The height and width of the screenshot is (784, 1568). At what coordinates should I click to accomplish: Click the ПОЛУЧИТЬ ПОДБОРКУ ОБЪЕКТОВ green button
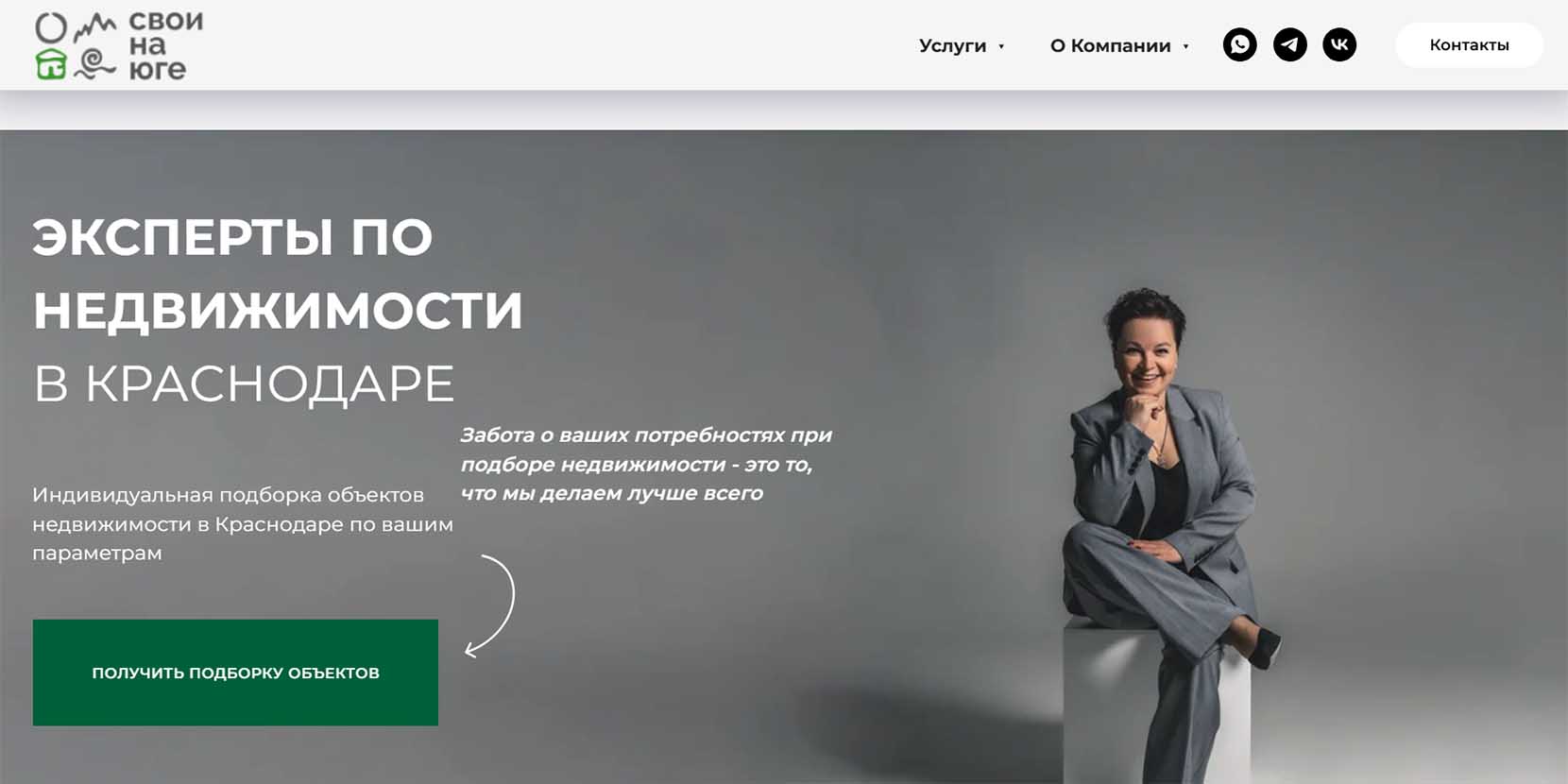pos(235,673)
